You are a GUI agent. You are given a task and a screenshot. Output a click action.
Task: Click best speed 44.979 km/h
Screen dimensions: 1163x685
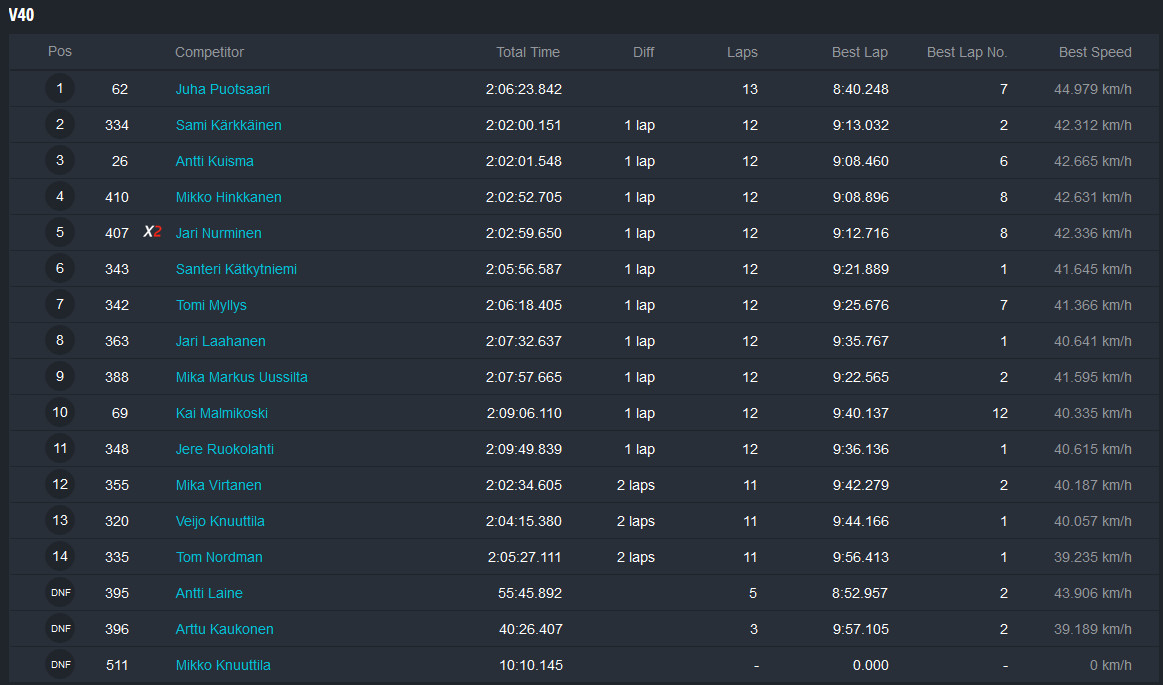pyautogui.click(x=1093, y=89)
